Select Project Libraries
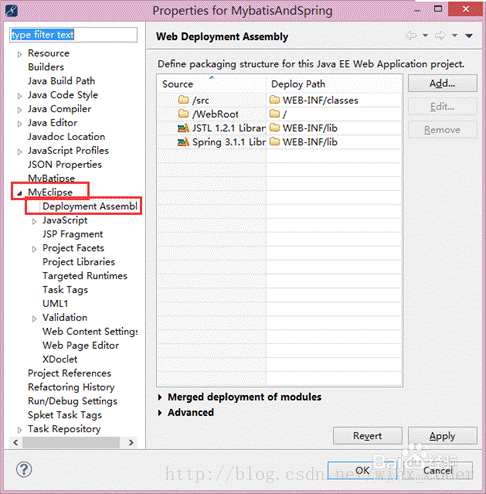This screenshot has width=486, height=494. point(79,262)
